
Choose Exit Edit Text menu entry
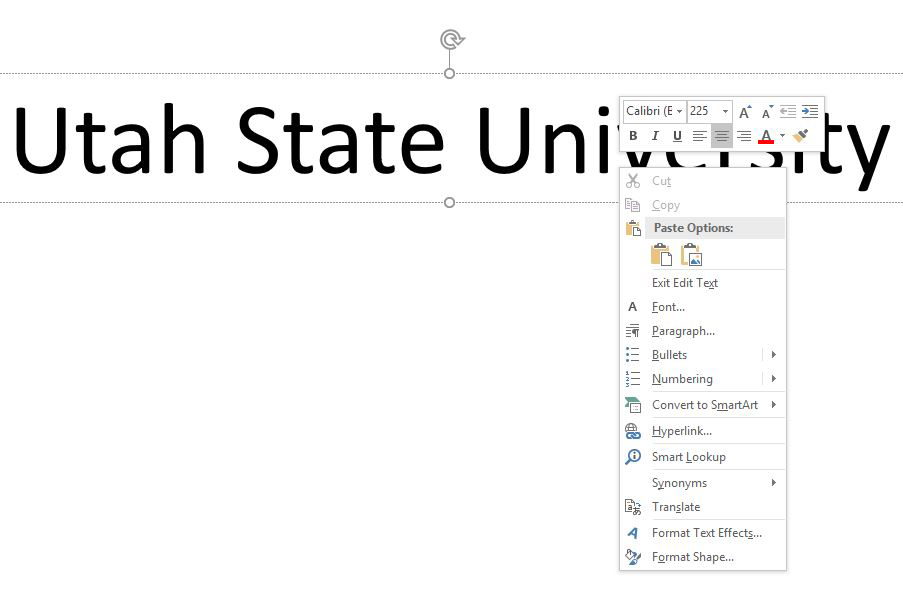(703, 283)
